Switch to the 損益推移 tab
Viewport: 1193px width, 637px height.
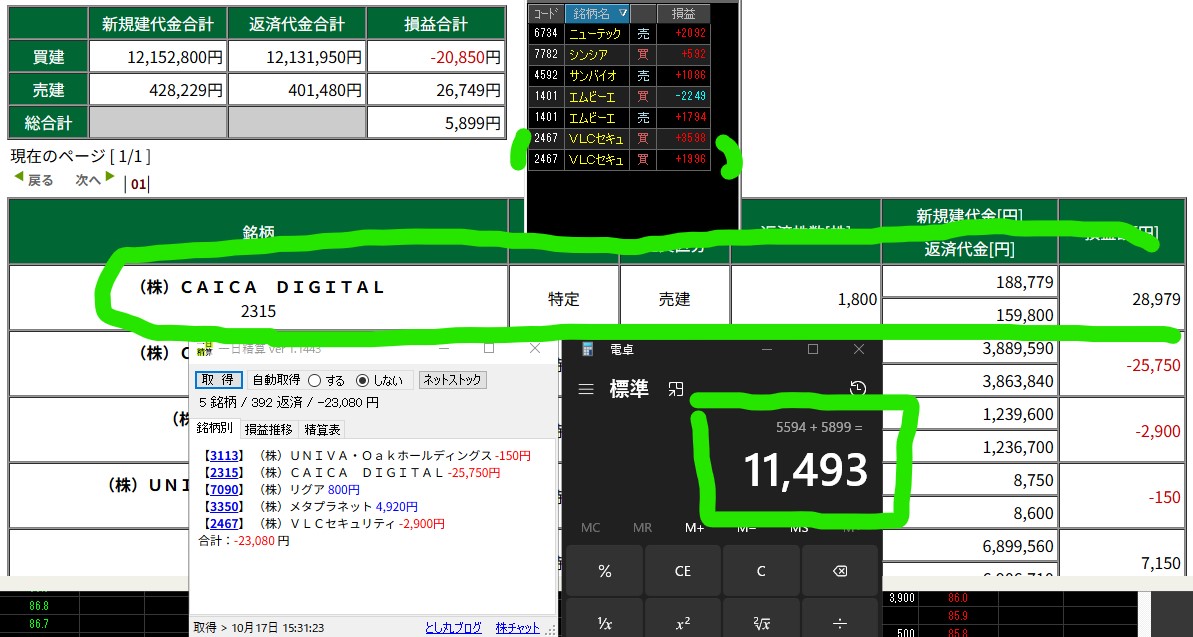click(269, 429)
